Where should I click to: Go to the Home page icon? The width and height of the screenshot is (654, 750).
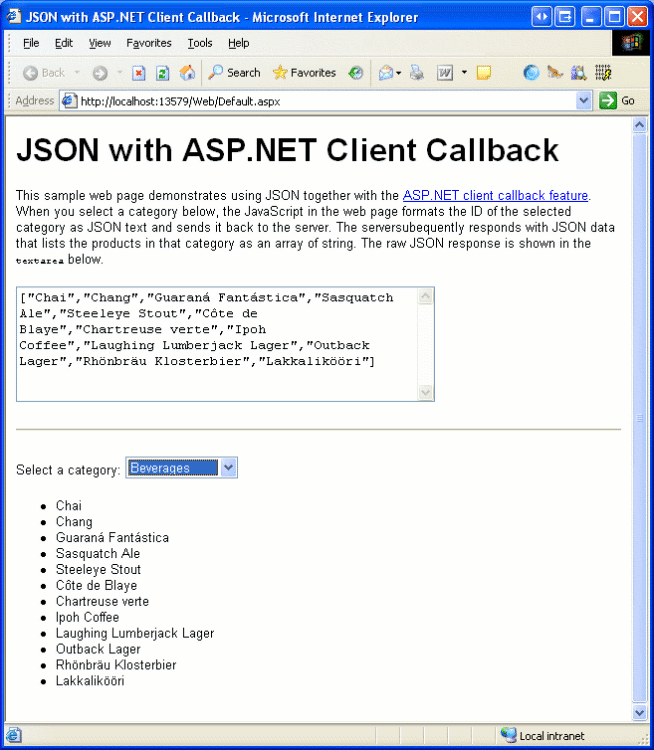[187, 73]
